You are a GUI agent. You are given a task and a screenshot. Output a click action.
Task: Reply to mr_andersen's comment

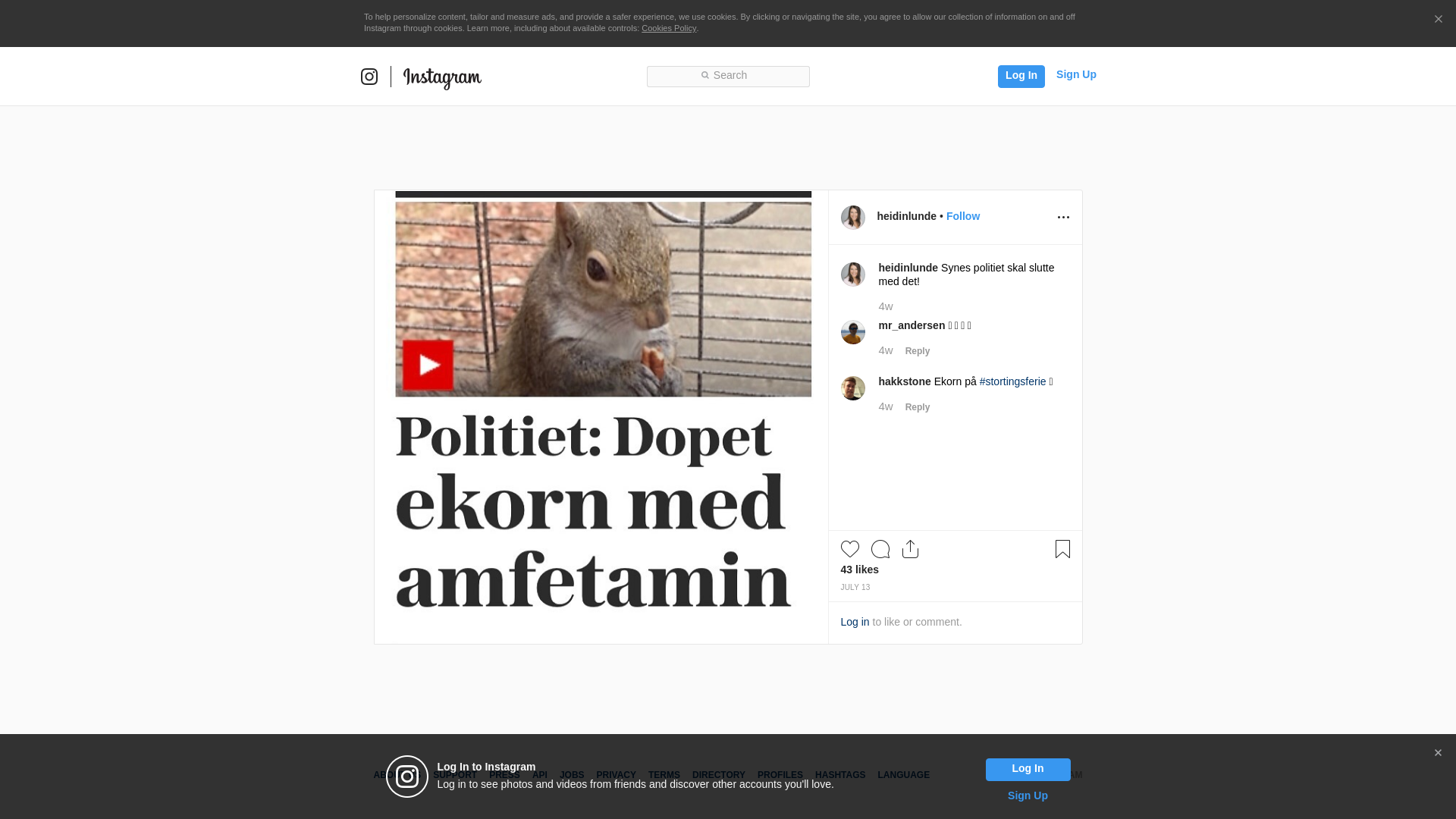(x=918, y=351)
